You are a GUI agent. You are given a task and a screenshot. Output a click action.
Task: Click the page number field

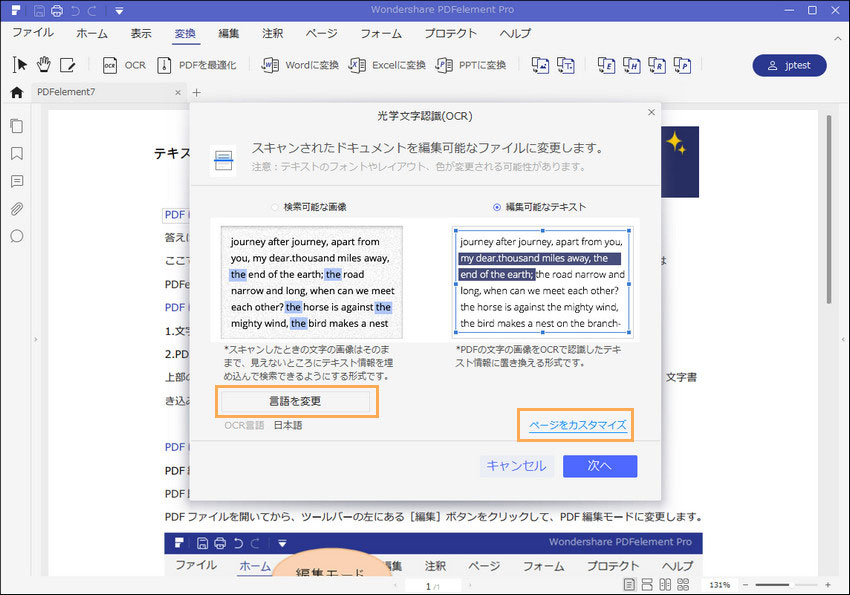point(433,586)
